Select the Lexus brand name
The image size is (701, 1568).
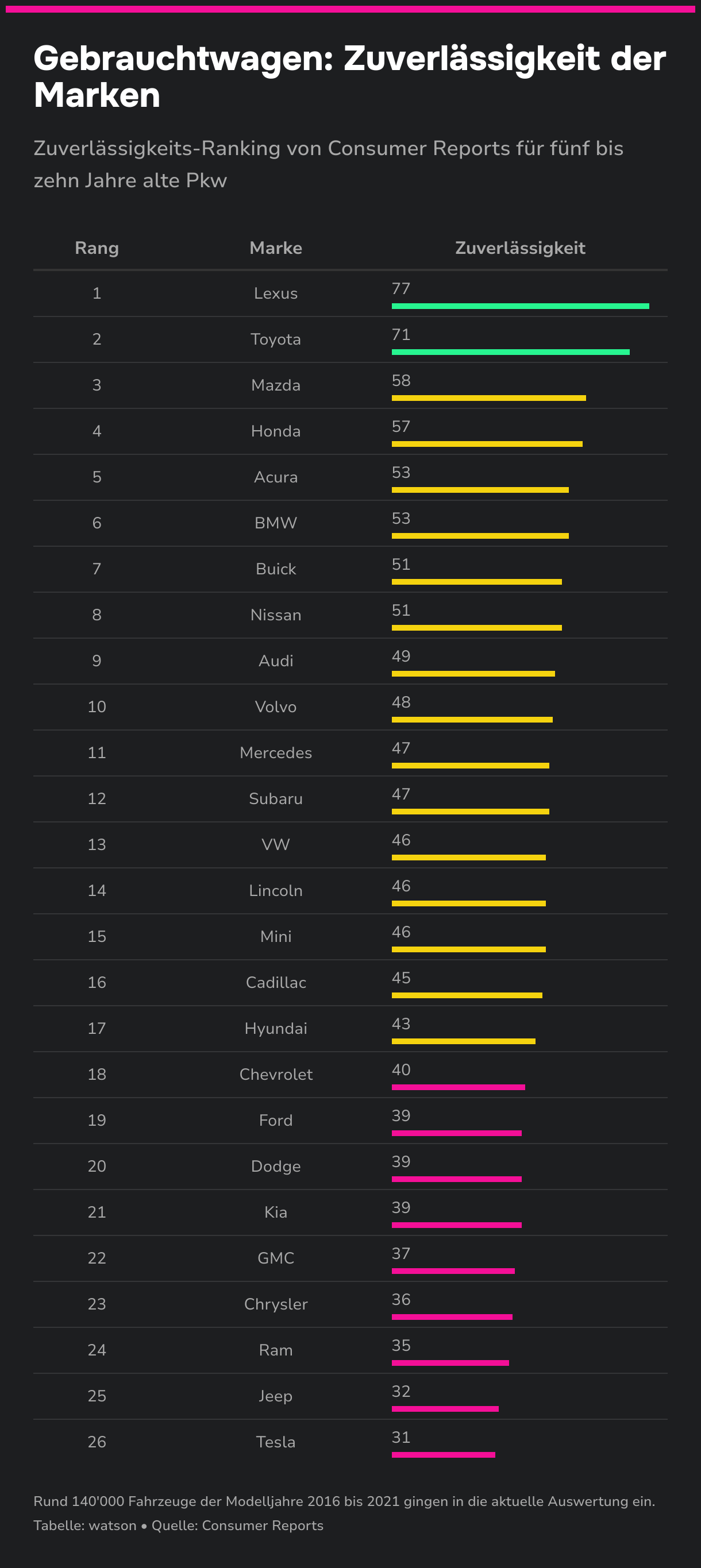coord(276,293)
